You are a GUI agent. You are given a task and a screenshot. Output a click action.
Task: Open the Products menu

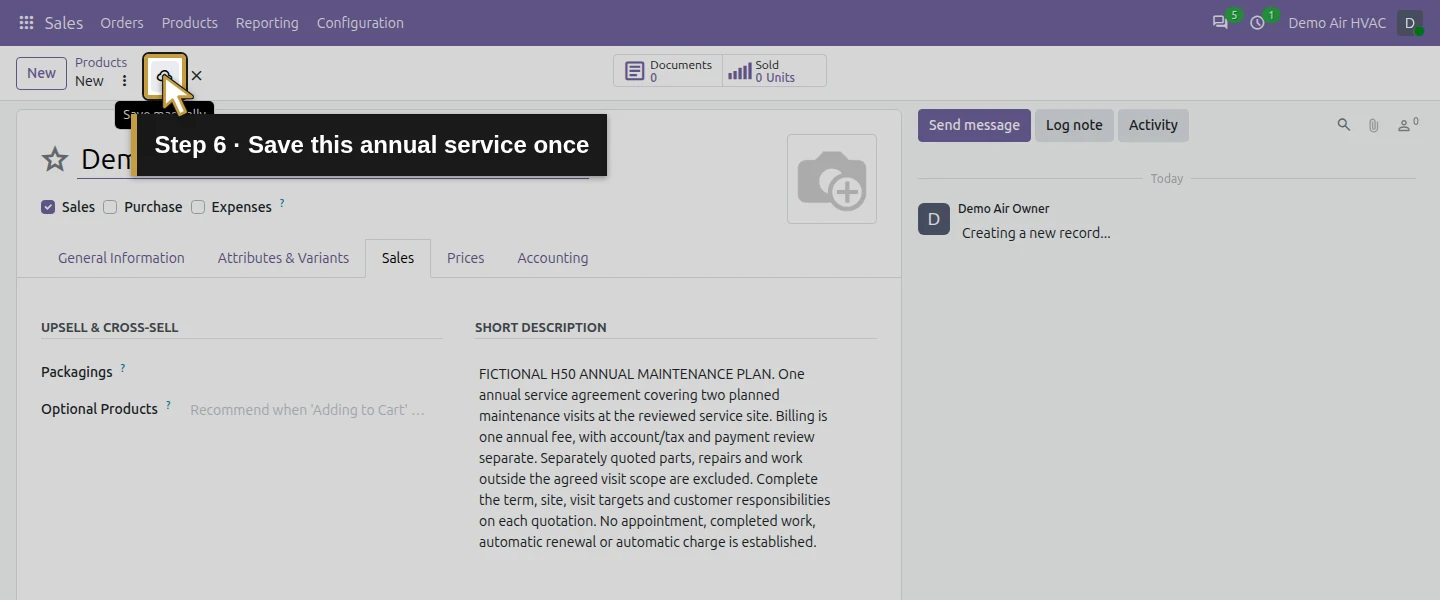[x=190, y=23]
